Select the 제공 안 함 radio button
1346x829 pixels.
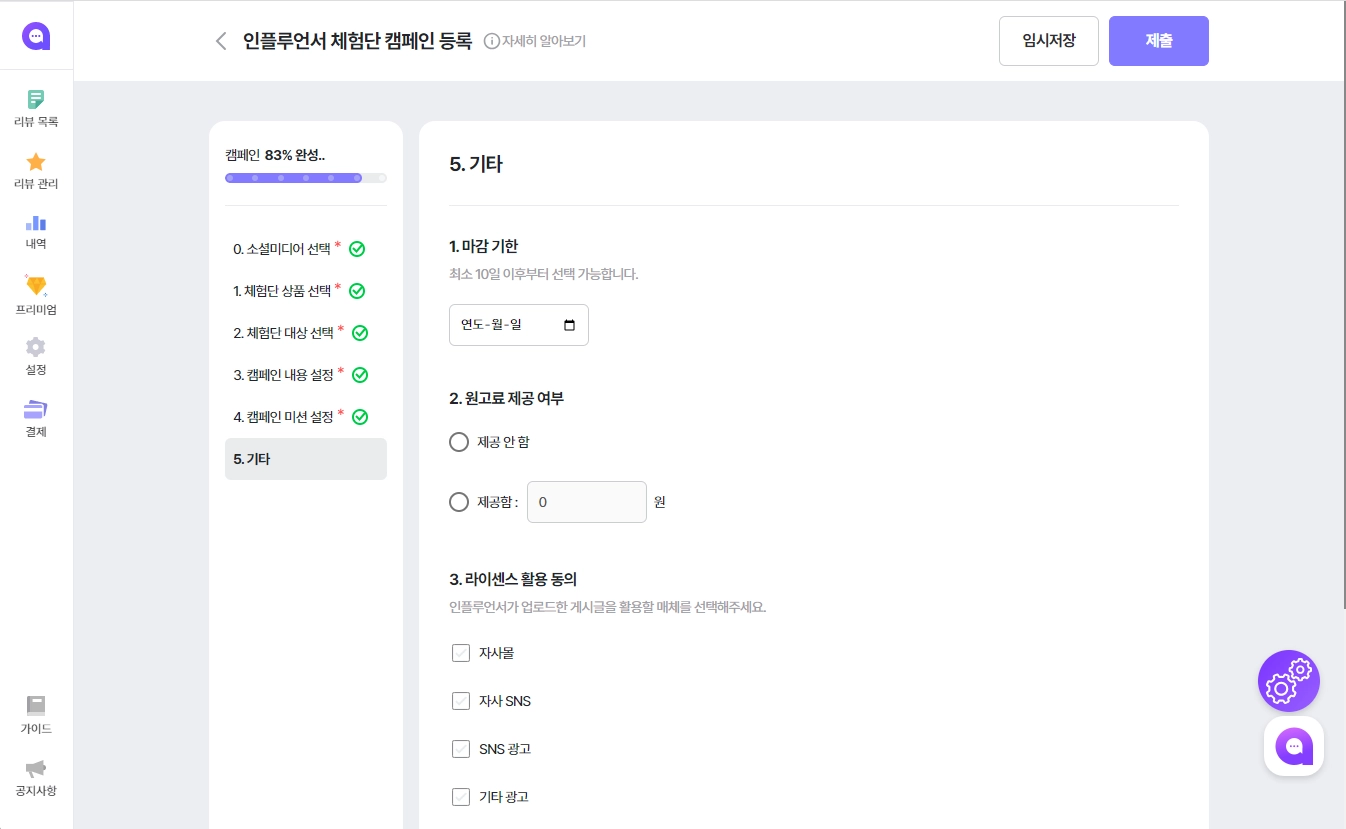coord(459,442)
